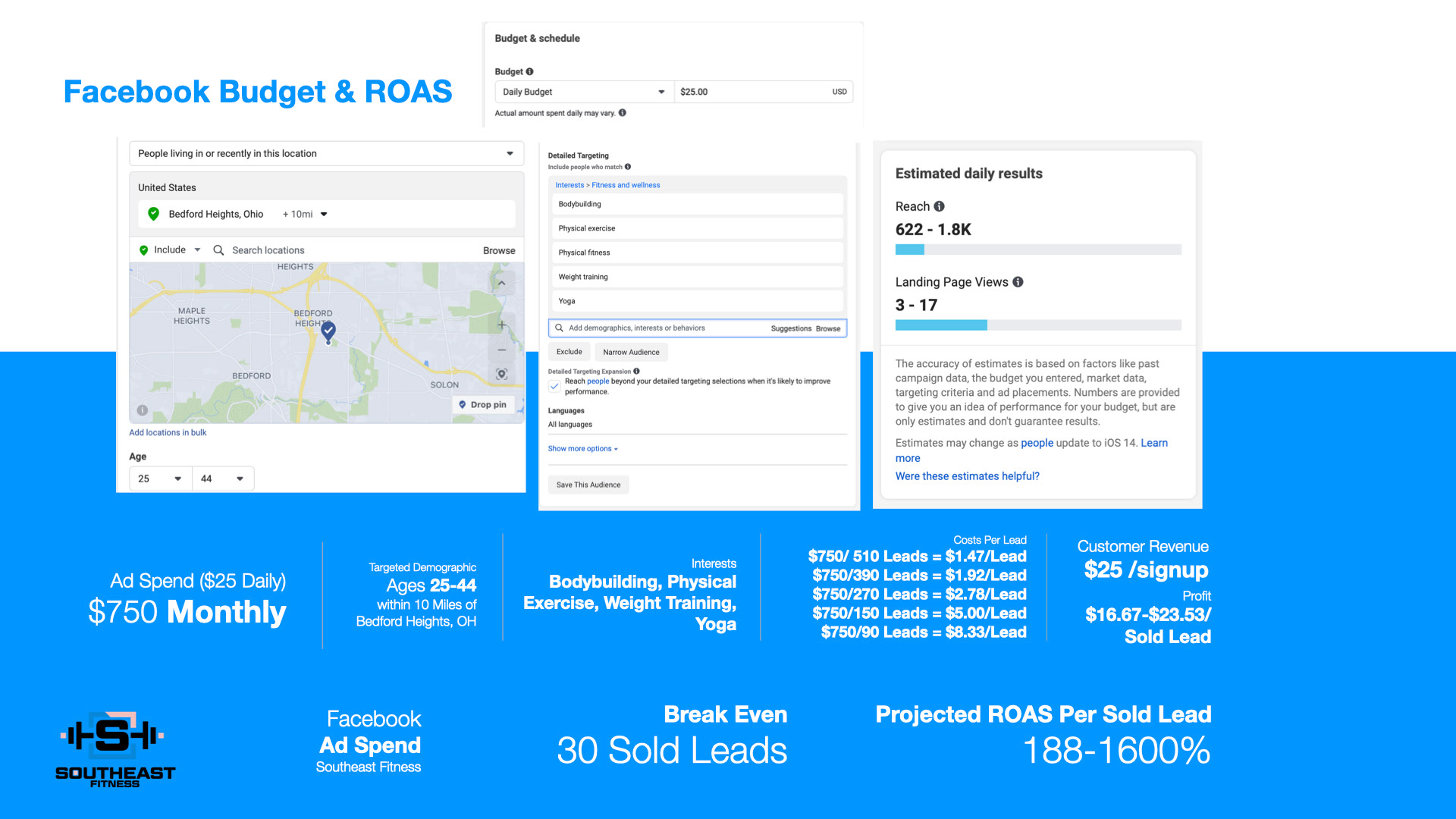Click the 'Include people who match' info icon
Image resolution: width=1456 pixels, height=819 pixels.
point(628,167)
